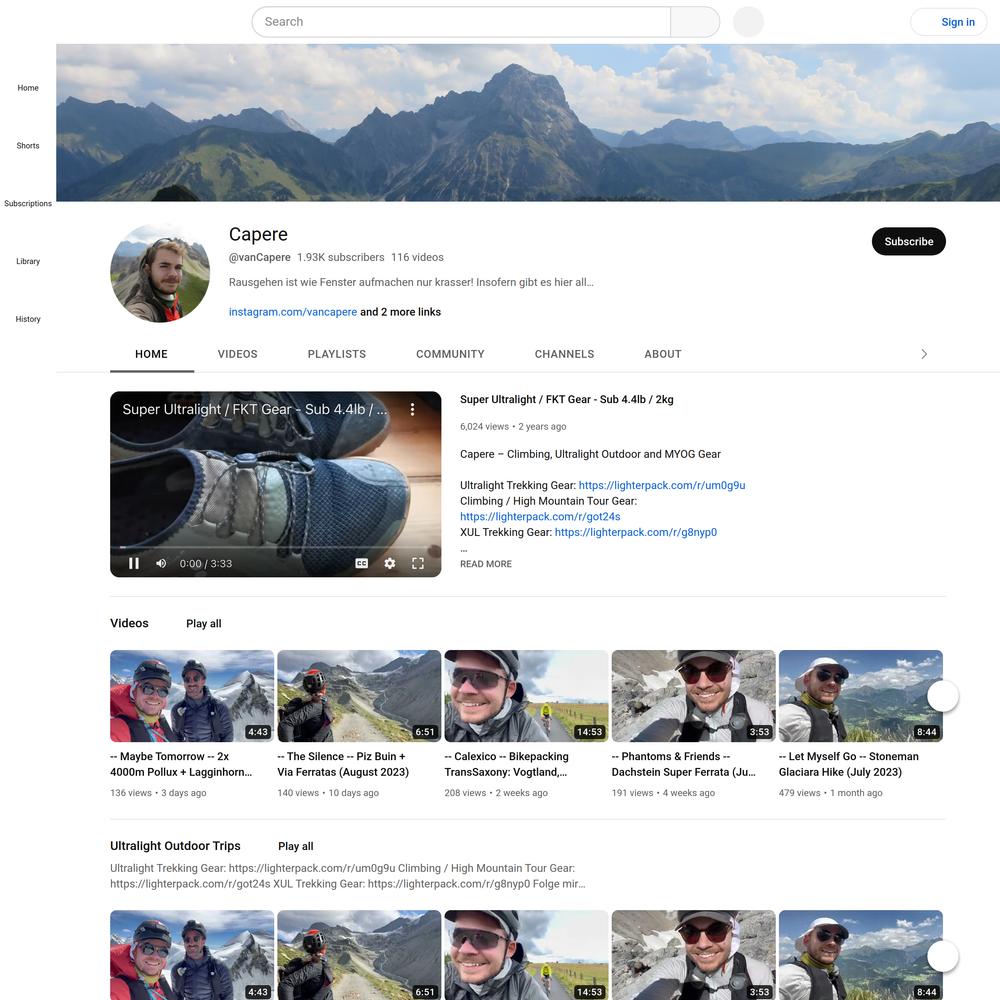Subscribe to the Capere channel
This screenshot has height=1000, width=1000.
(x=908, y=241)
